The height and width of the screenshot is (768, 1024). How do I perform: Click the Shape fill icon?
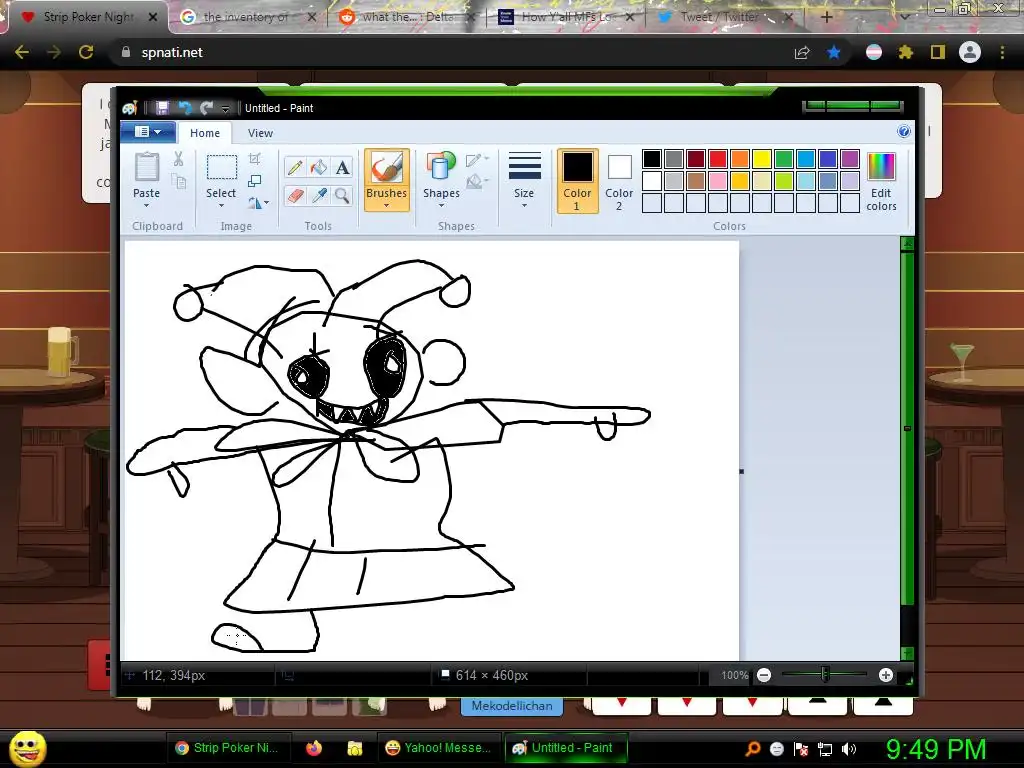click(473, 182)
